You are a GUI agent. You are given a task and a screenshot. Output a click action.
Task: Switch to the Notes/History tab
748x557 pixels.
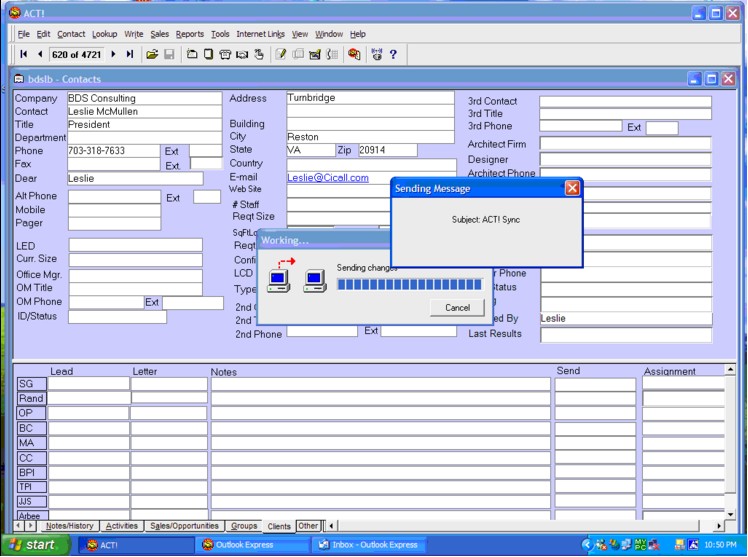point(69,526)
